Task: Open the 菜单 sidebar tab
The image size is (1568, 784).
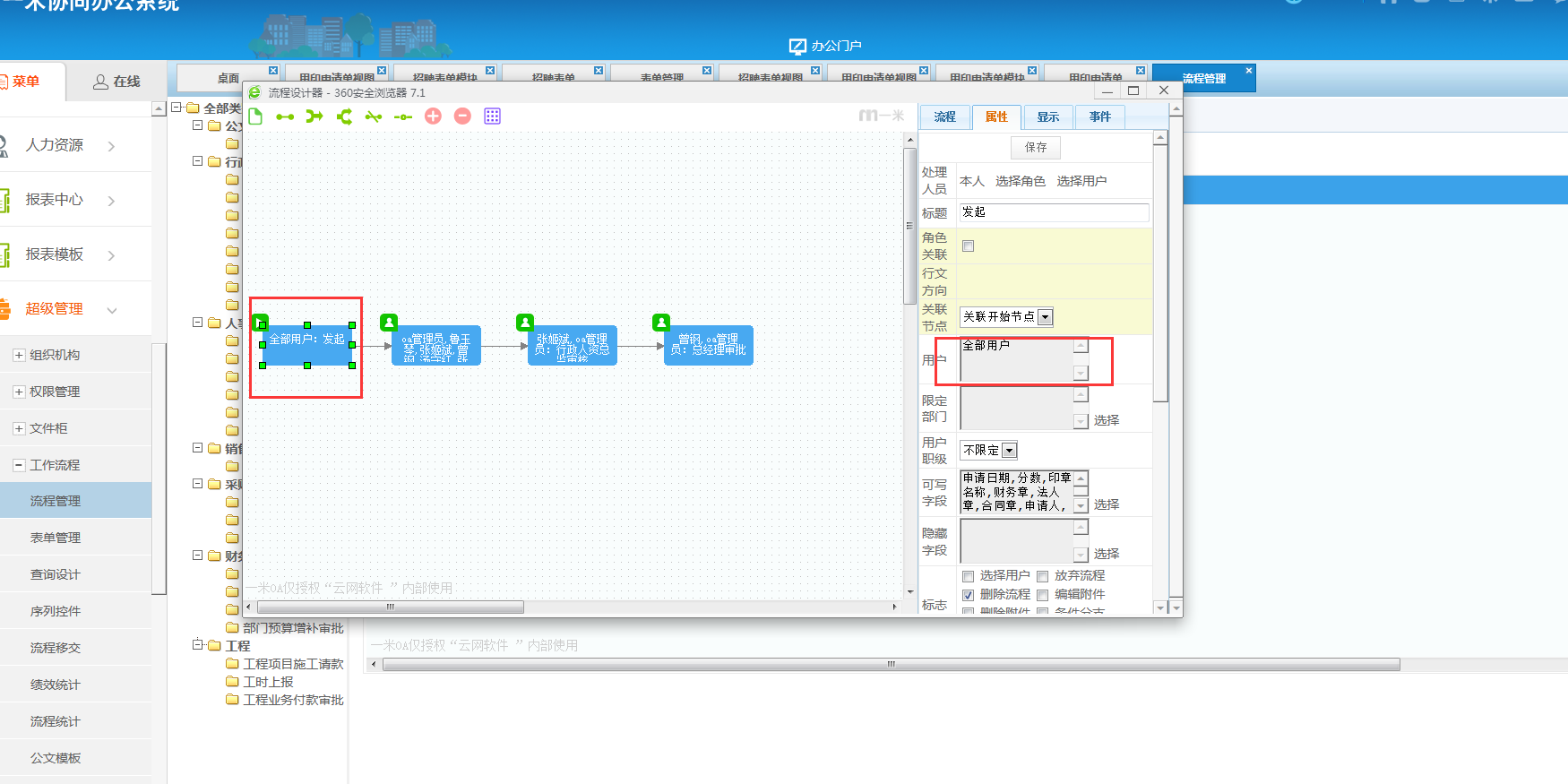Action: pyautogui.click(x=27, y=82)
